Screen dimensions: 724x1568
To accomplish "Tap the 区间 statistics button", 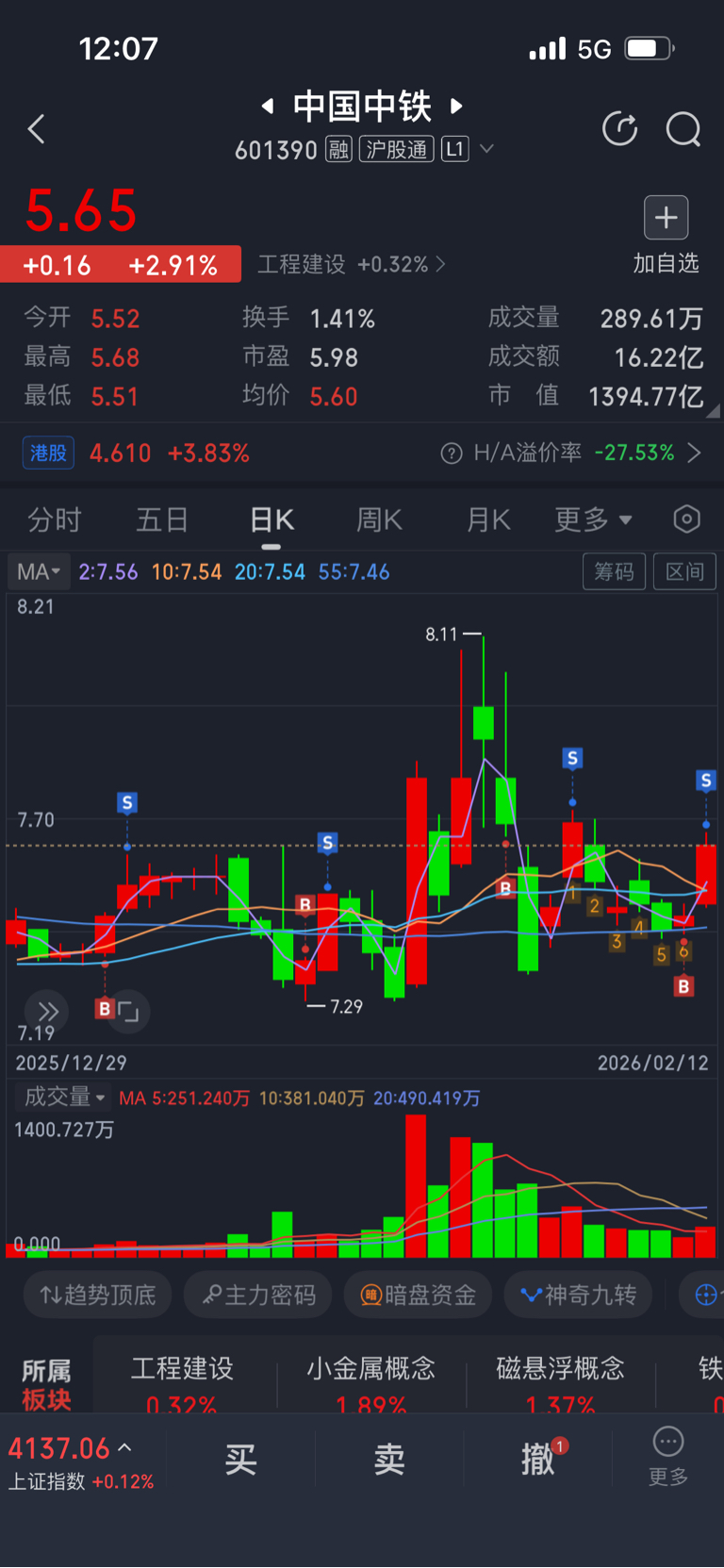I will click(684, 571).
